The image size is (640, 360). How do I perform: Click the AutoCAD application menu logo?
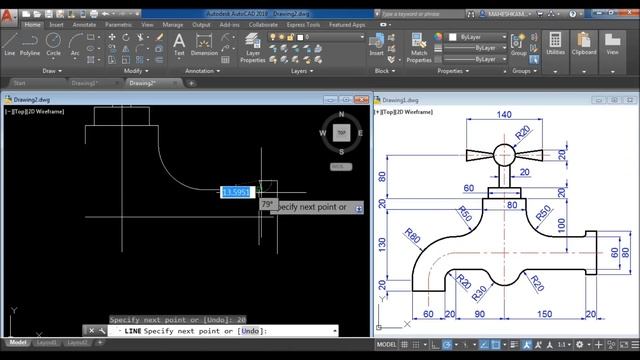coord(8,16)
